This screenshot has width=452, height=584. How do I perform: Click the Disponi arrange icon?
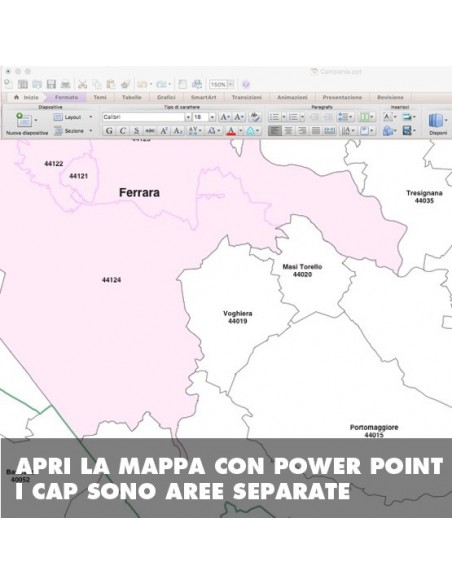tap(436, 121)
